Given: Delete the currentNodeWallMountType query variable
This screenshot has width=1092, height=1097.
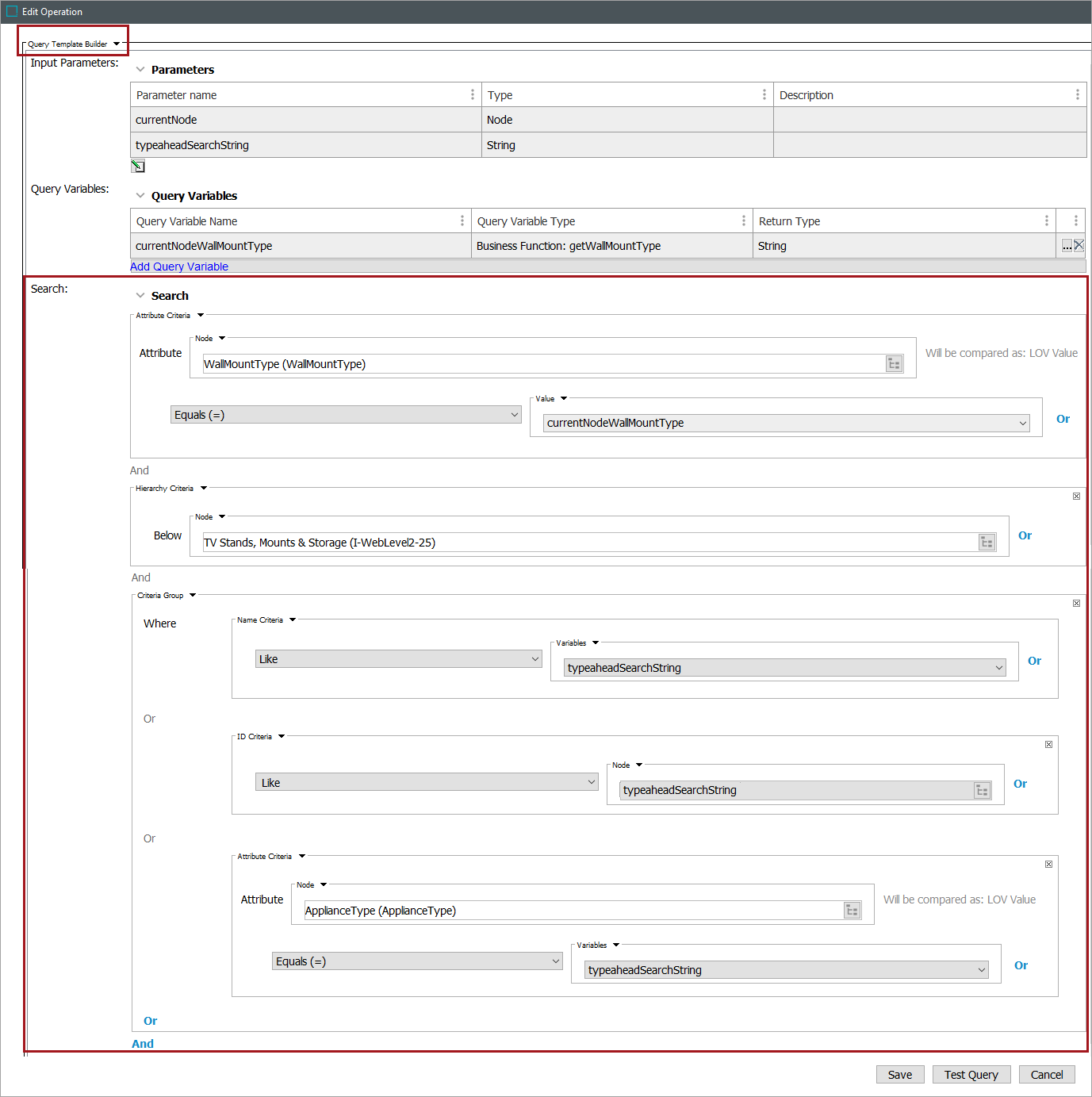Looking at the screenshot, I should click(1079, 246).
